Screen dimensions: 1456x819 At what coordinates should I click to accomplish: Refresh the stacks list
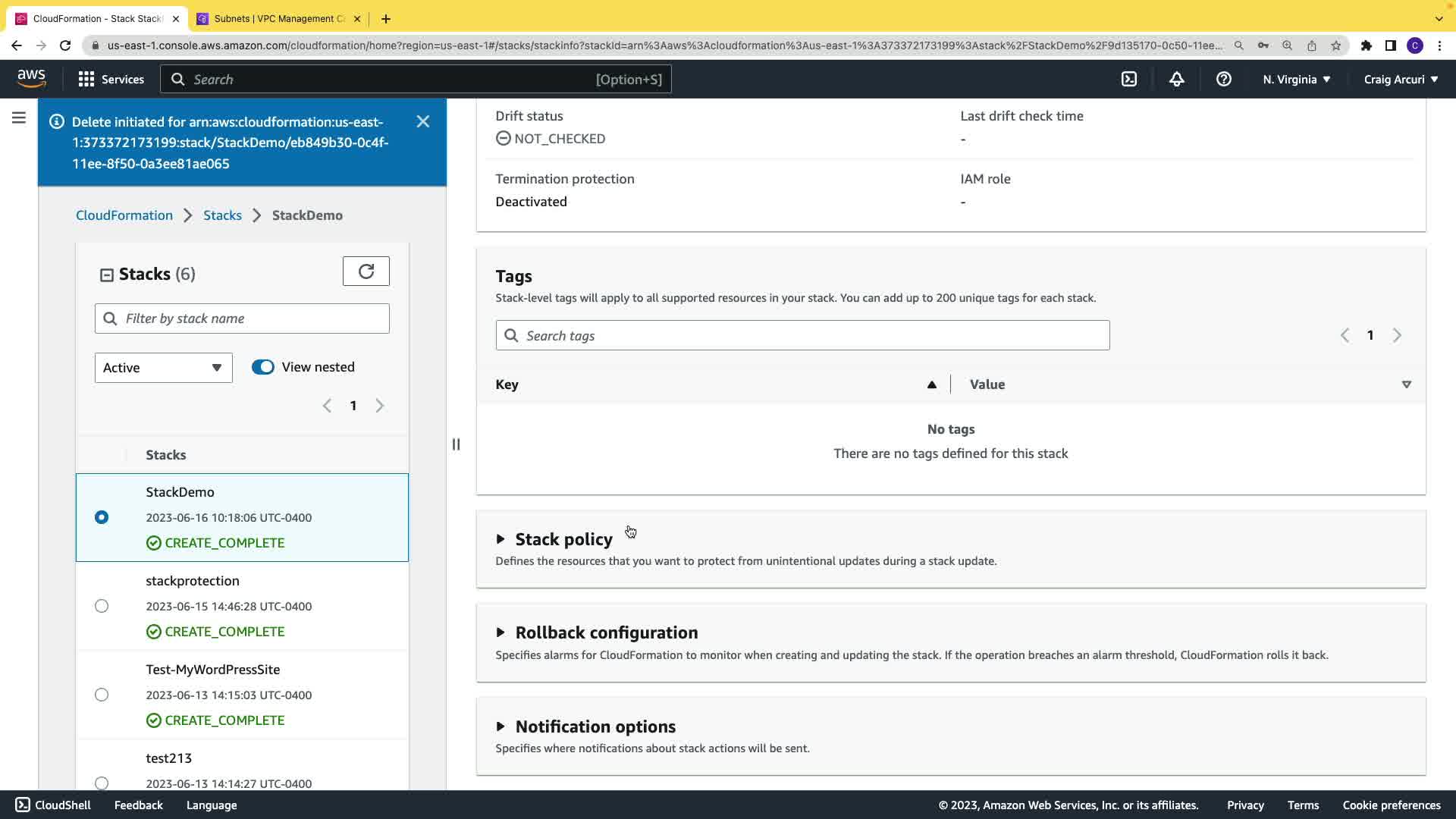click(366, 271)
